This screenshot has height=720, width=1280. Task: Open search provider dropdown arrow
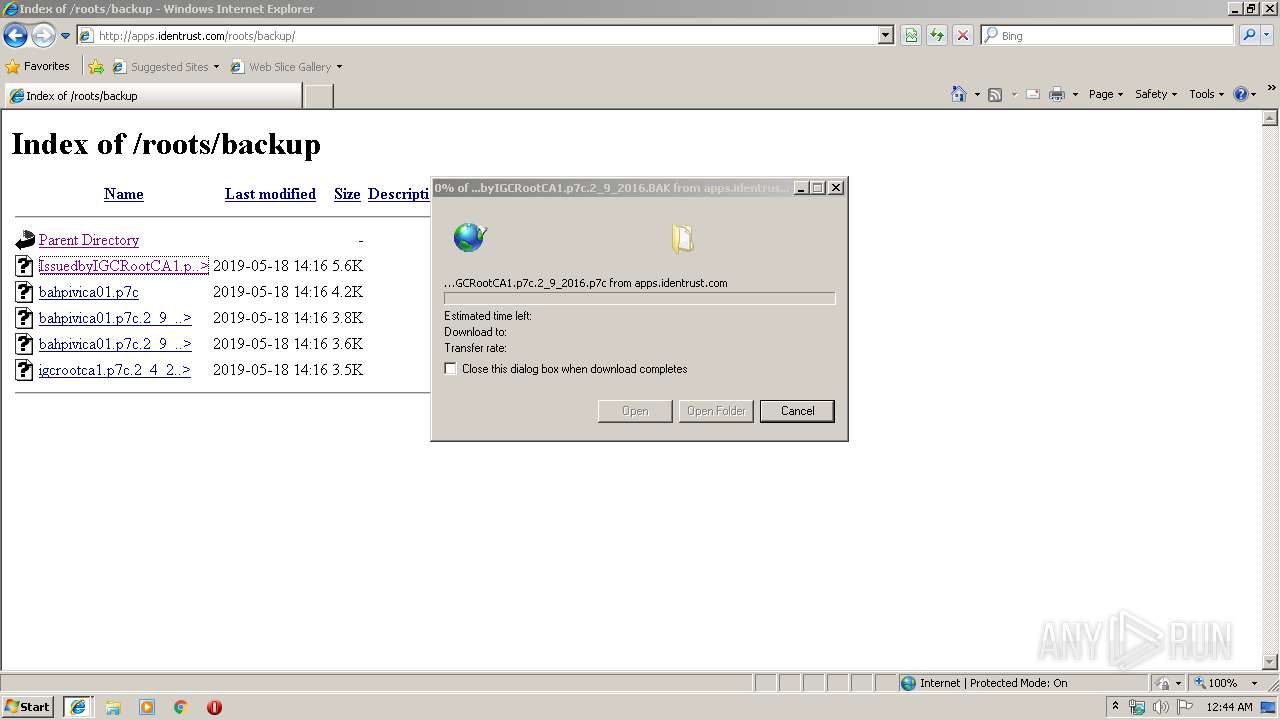(1267, 36)
